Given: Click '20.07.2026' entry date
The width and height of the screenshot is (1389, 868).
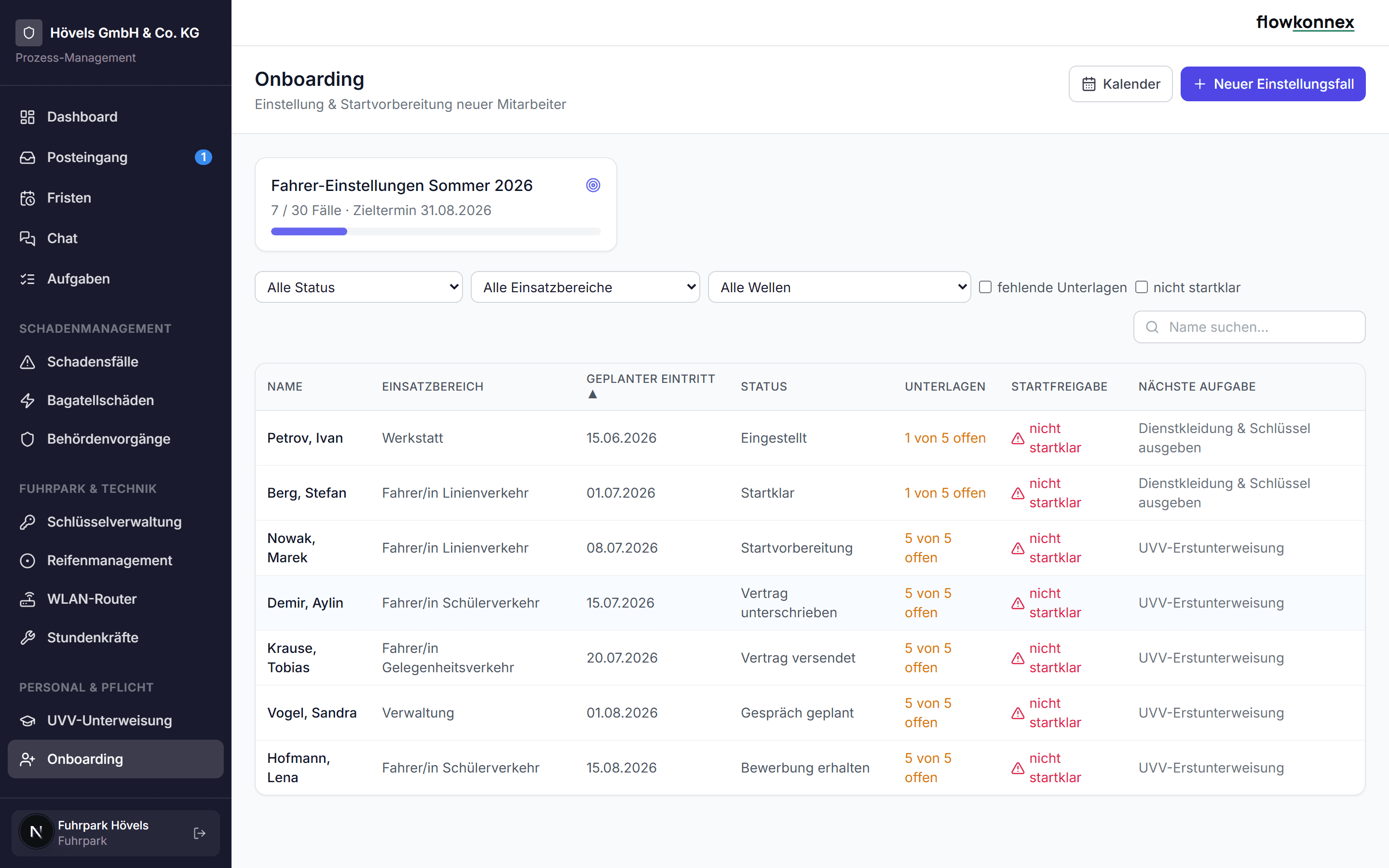Looking at the screenshot, I should click(622, 658).
